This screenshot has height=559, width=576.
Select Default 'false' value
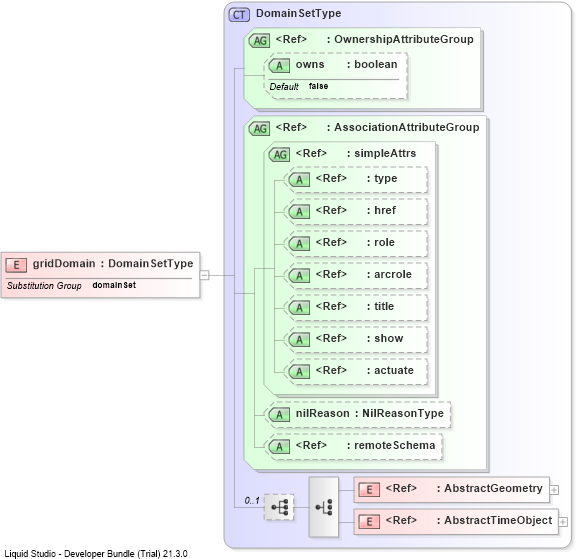click(x=318, y=86)
